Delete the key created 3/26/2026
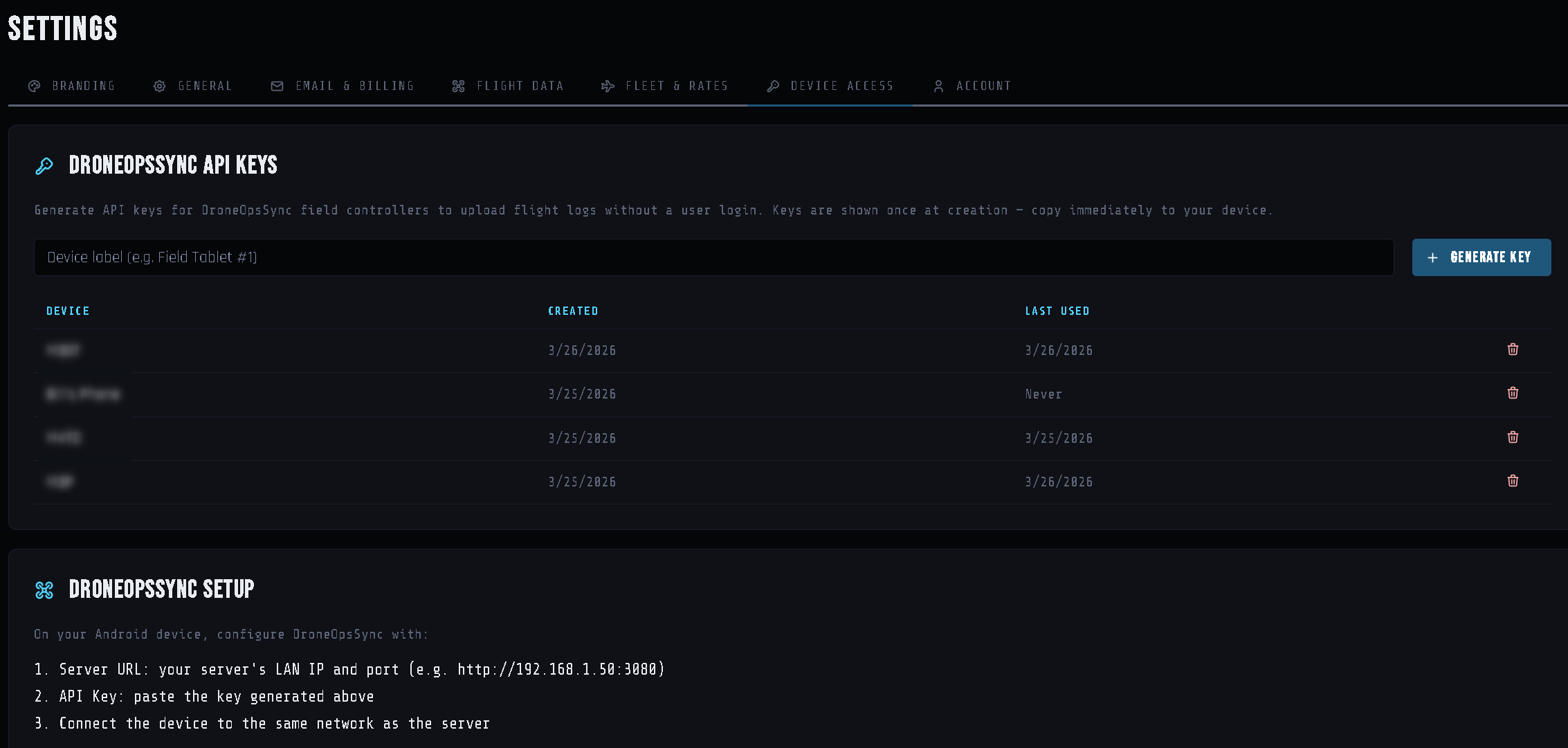The height and width of the screenshot is (748, 1568). (1513, 349)
